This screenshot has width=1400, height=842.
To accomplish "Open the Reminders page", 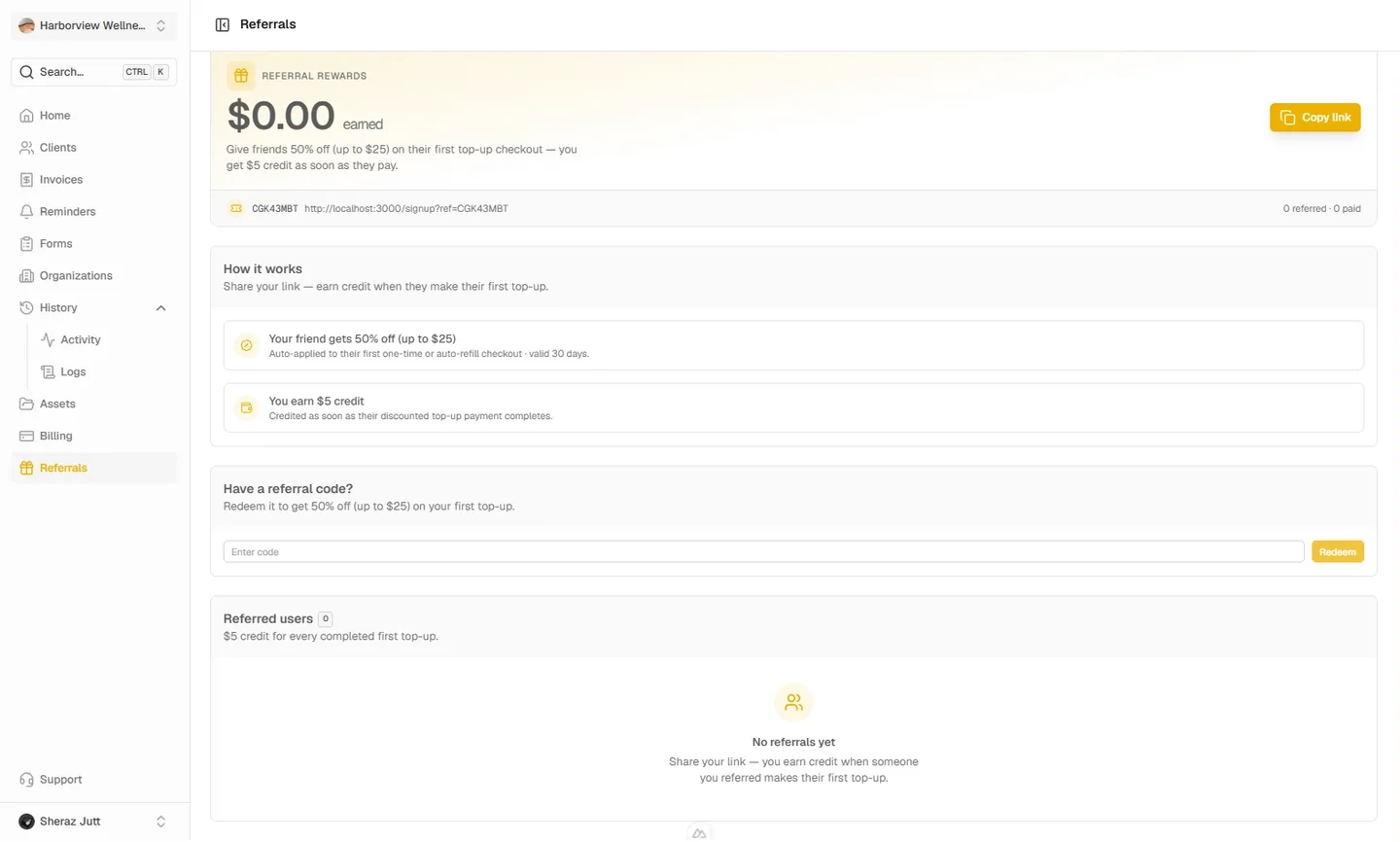I will tap(93, 212).
